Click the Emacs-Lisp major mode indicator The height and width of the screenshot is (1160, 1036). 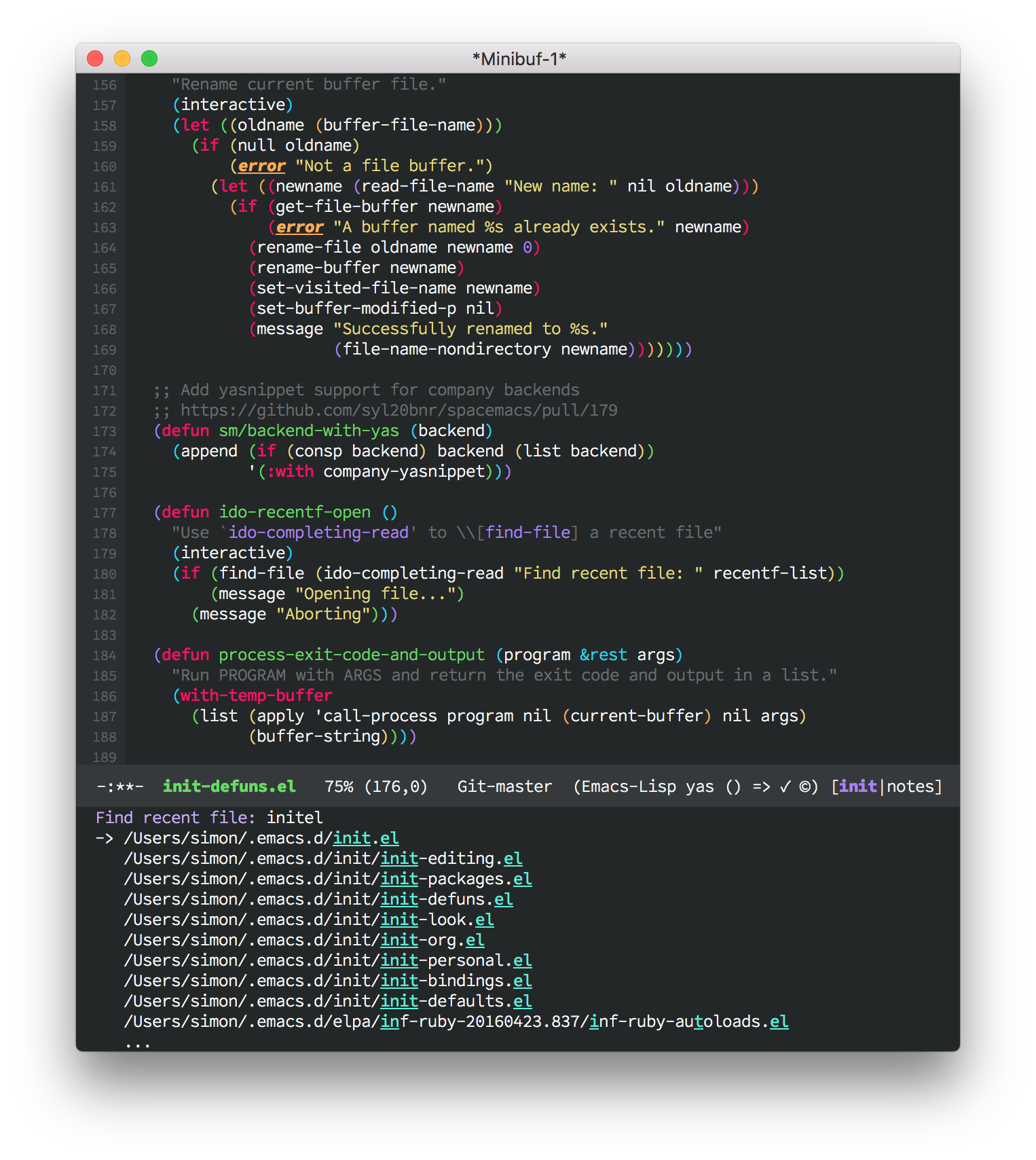tap(629, 786)
